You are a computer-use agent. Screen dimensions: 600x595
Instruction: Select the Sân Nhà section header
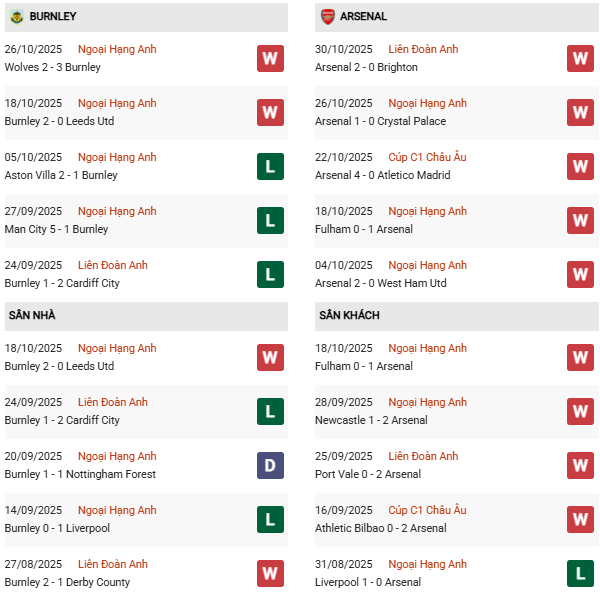32,315
